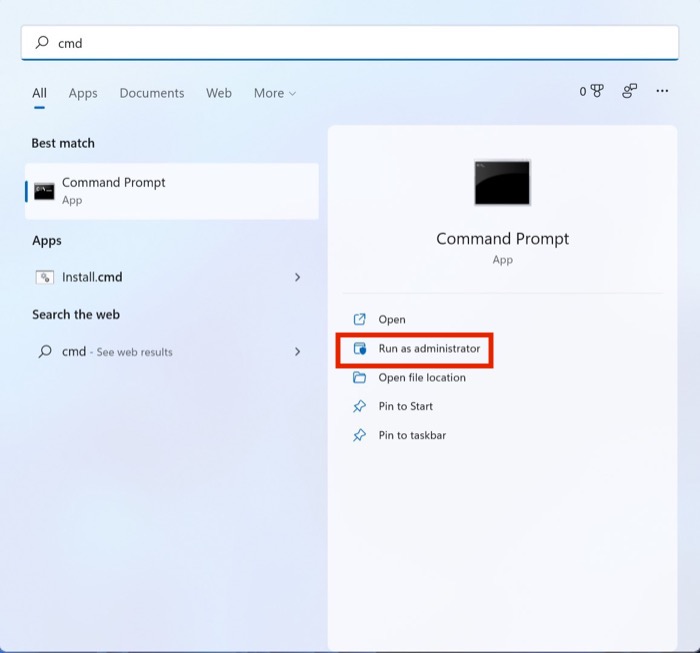Click the Pin to taskbar pin icon

359,435
